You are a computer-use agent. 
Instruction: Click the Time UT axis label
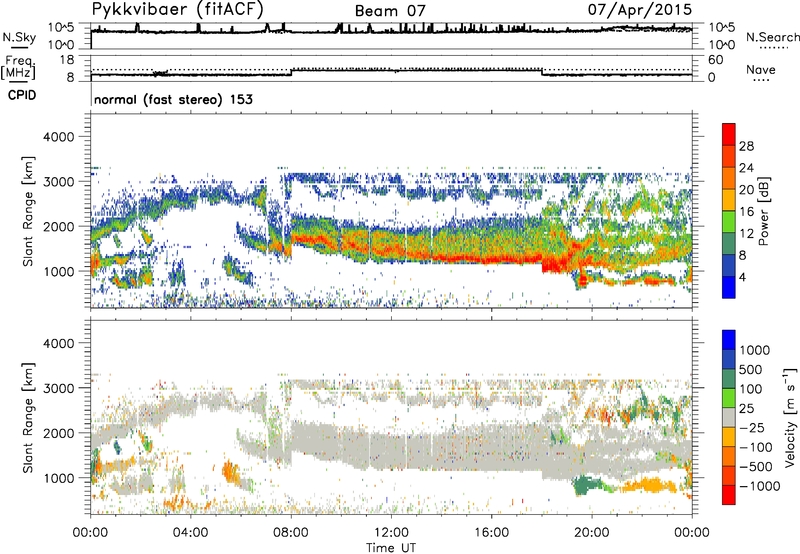pos(391,547)
